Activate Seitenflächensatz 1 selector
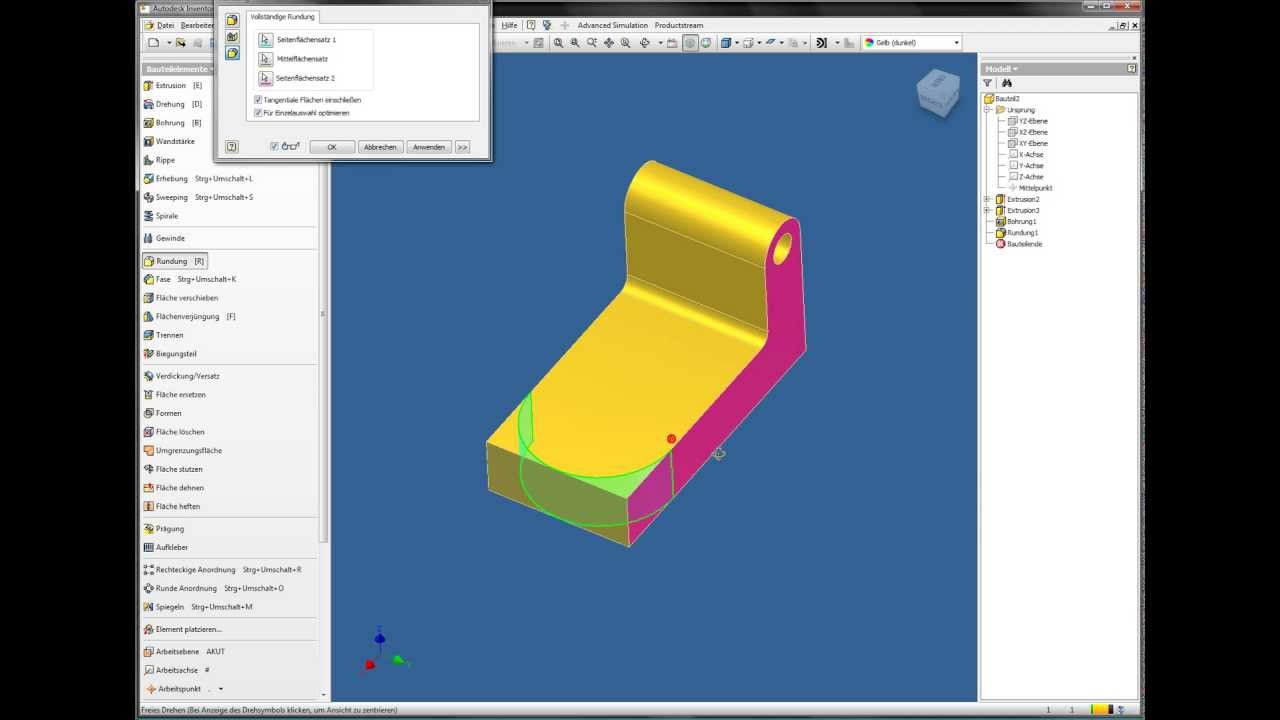The height and width of the screenshot is (720, 1280). pyautogui.click(x=265, y=40)
